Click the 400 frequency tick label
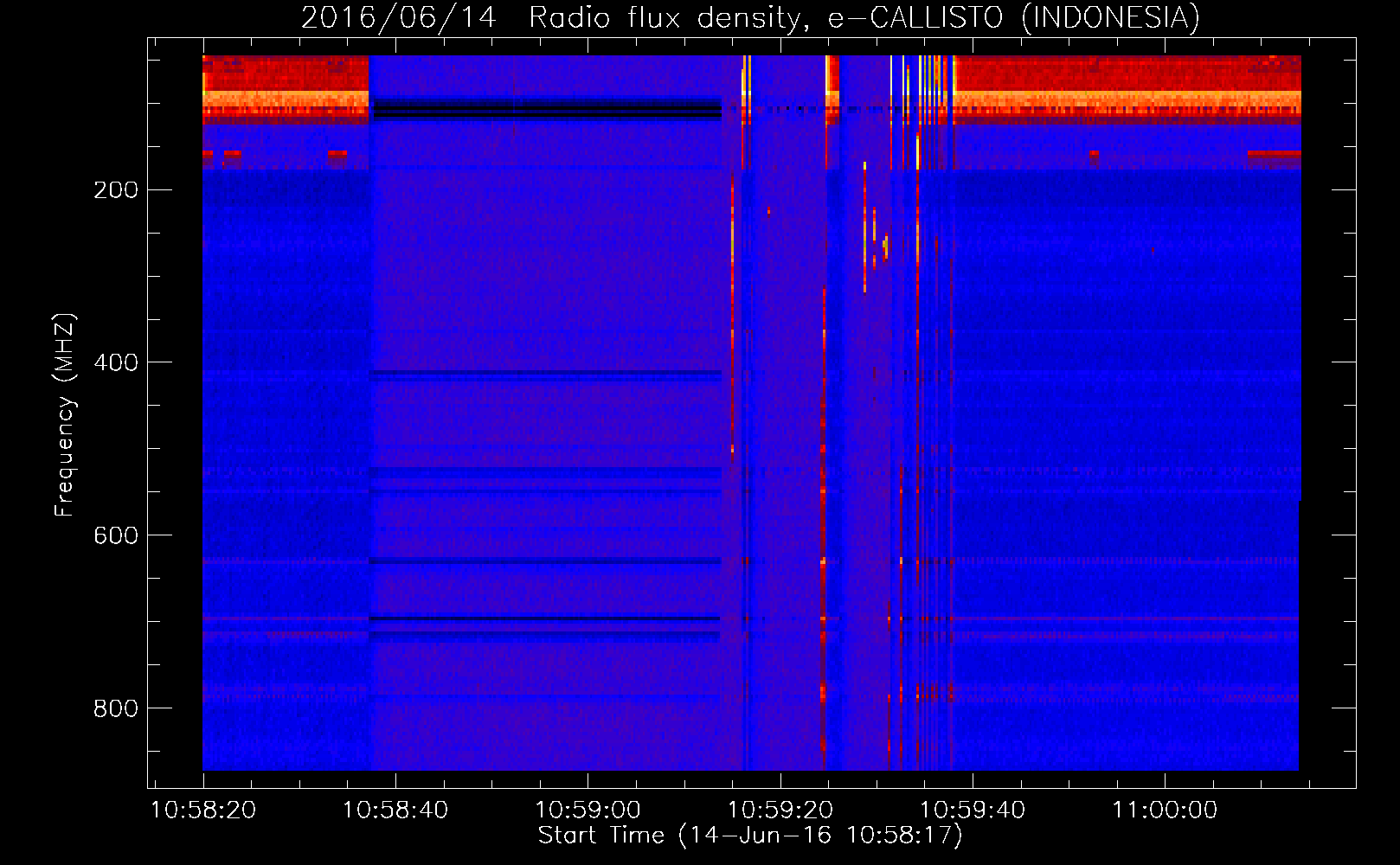1400x865 pixels. point(116,363)
